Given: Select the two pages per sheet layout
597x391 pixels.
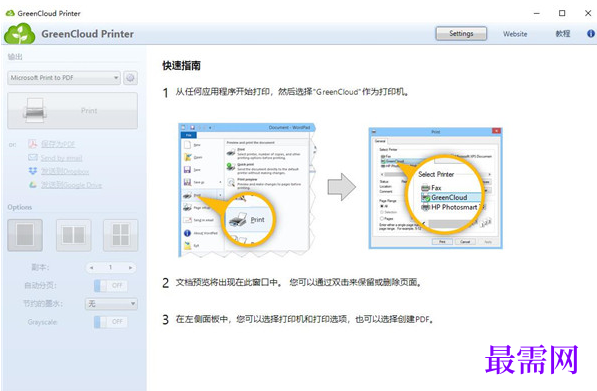Looking at the screenshot, I should [x=73, y=235].
